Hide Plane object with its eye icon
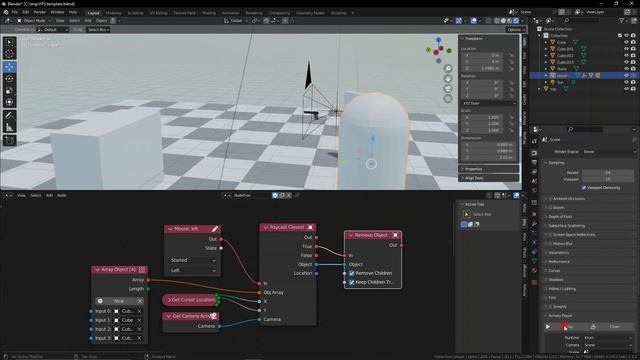Viewport: 640px width, 360px height. (626, 69)
